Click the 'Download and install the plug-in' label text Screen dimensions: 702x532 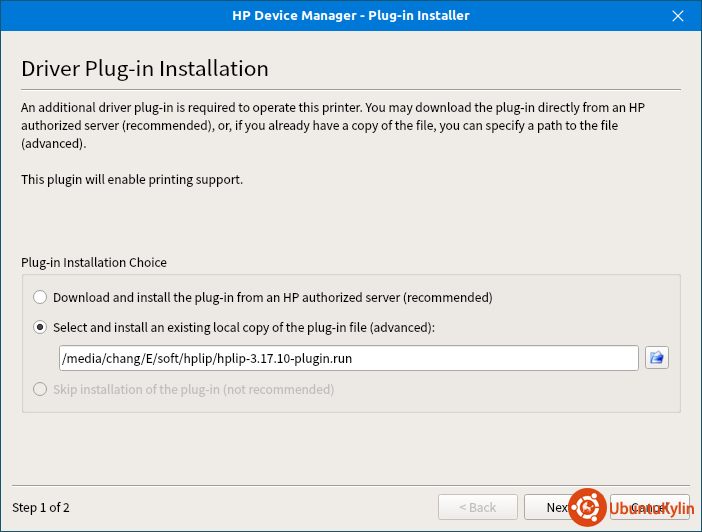click(272, 297)
